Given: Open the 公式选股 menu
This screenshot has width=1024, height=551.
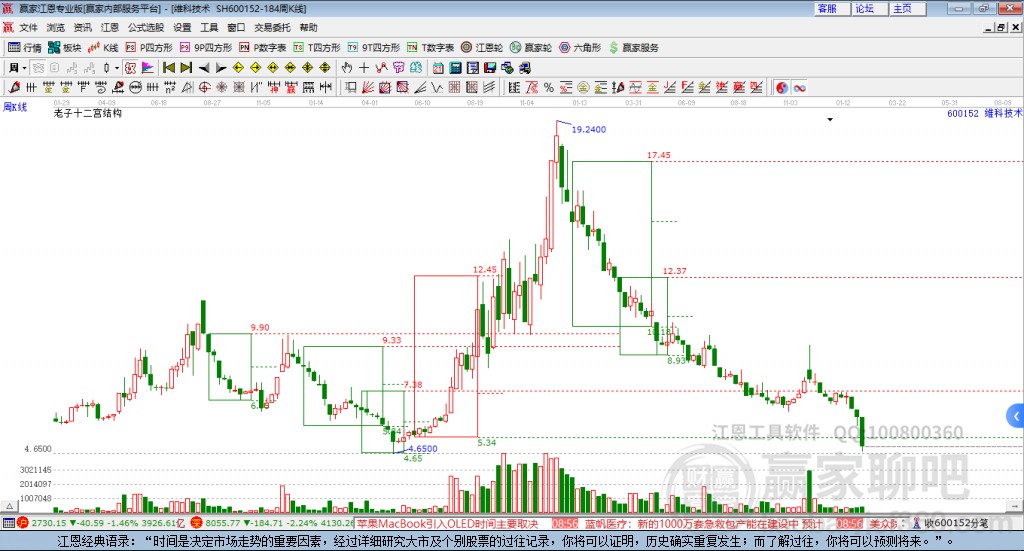Looking at the screenshot, I should (146, 27).
